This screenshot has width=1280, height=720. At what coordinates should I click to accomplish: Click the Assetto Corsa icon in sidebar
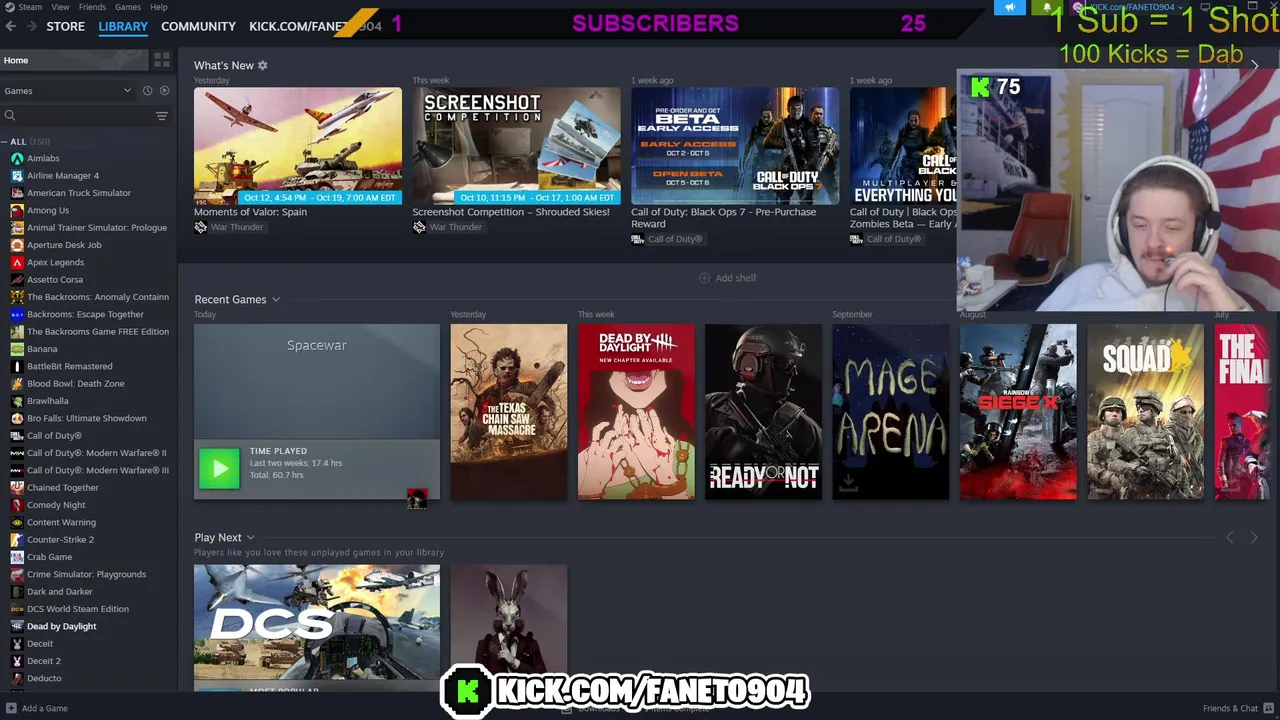[x=17, y=280]
